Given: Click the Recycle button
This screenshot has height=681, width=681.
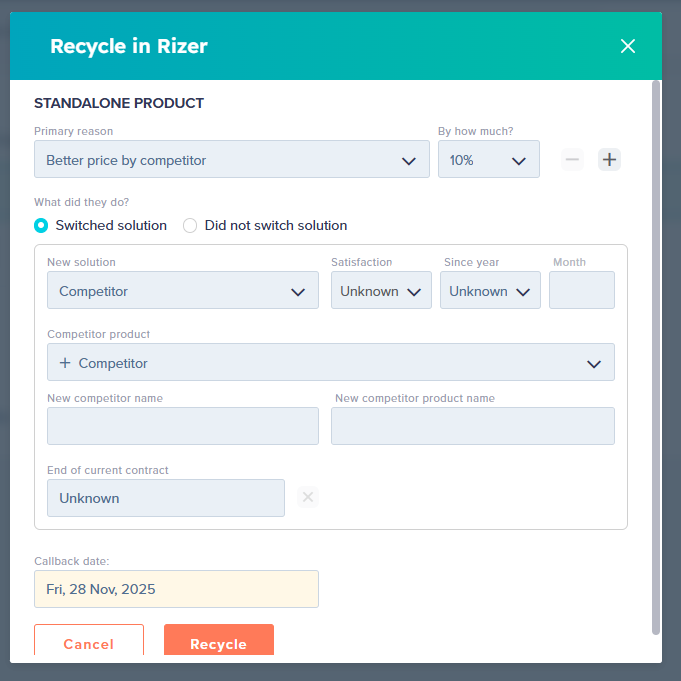Looking at the screenshot, I should (218, 640).
